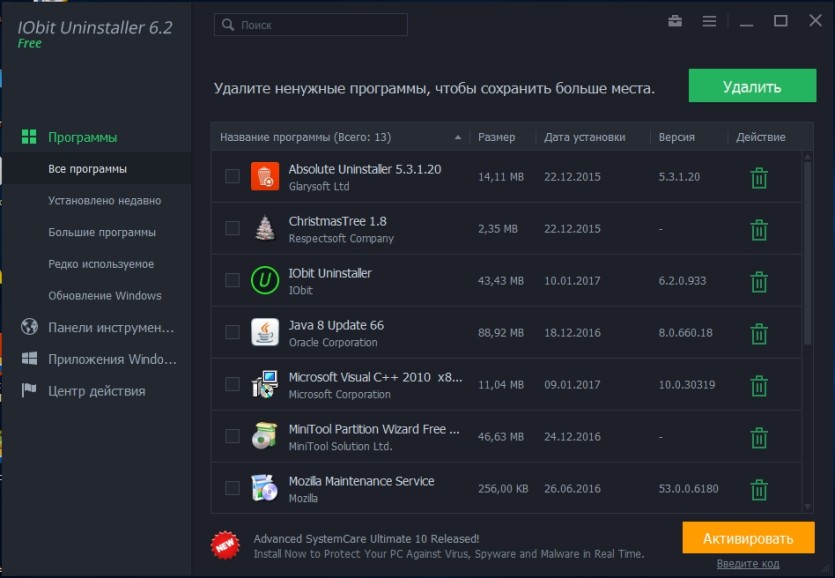Click trash icon for Absolute Uninstaller

(759, 178)
